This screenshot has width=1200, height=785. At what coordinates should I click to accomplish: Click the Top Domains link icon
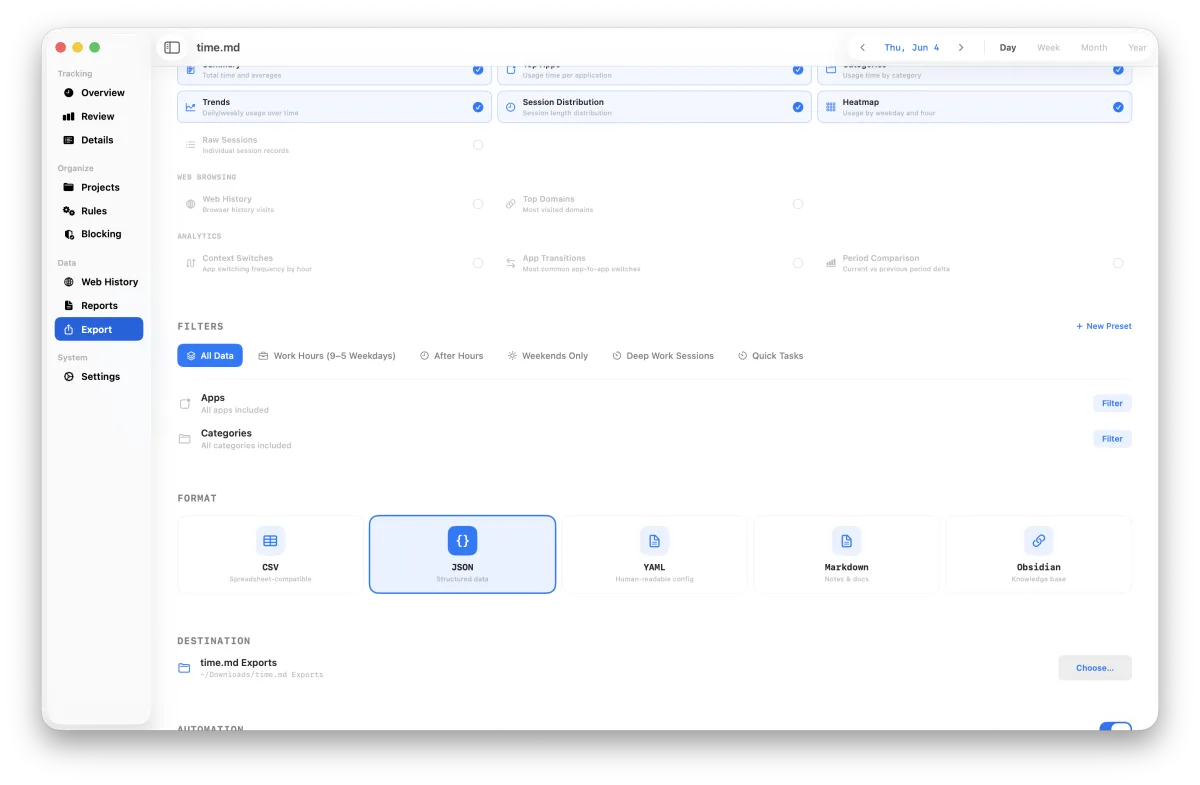pos(511,204)
